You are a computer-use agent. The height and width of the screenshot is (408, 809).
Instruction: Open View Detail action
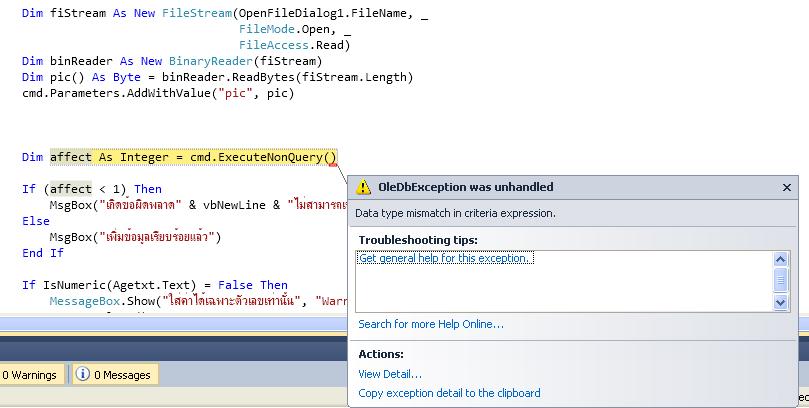point(390,374)
